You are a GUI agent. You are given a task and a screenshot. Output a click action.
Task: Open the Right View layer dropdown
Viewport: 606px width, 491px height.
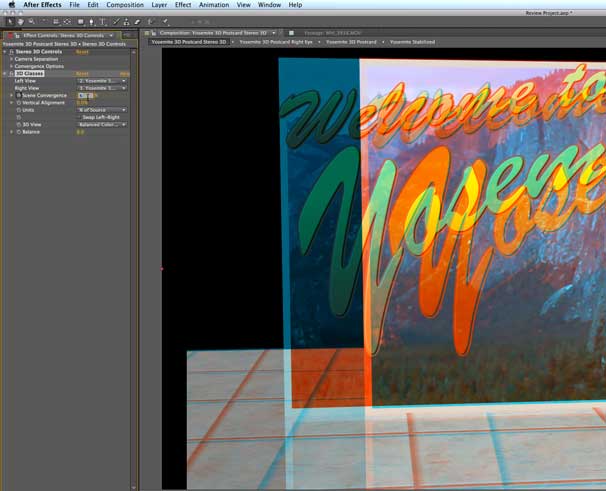pyautogui.click(x=102, y=88)
